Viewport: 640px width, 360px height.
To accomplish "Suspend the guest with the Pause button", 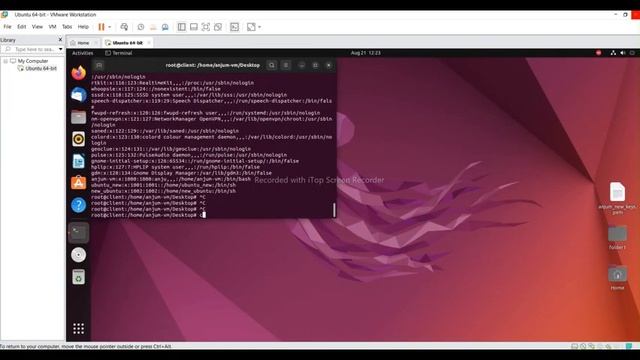I will click(101, 27).
